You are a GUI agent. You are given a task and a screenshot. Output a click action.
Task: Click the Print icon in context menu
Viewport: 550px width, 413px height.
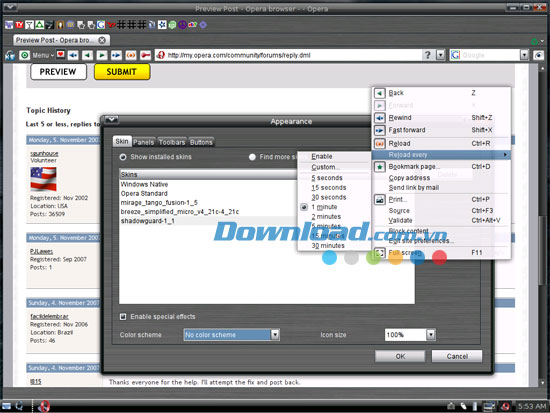[380, 200]
